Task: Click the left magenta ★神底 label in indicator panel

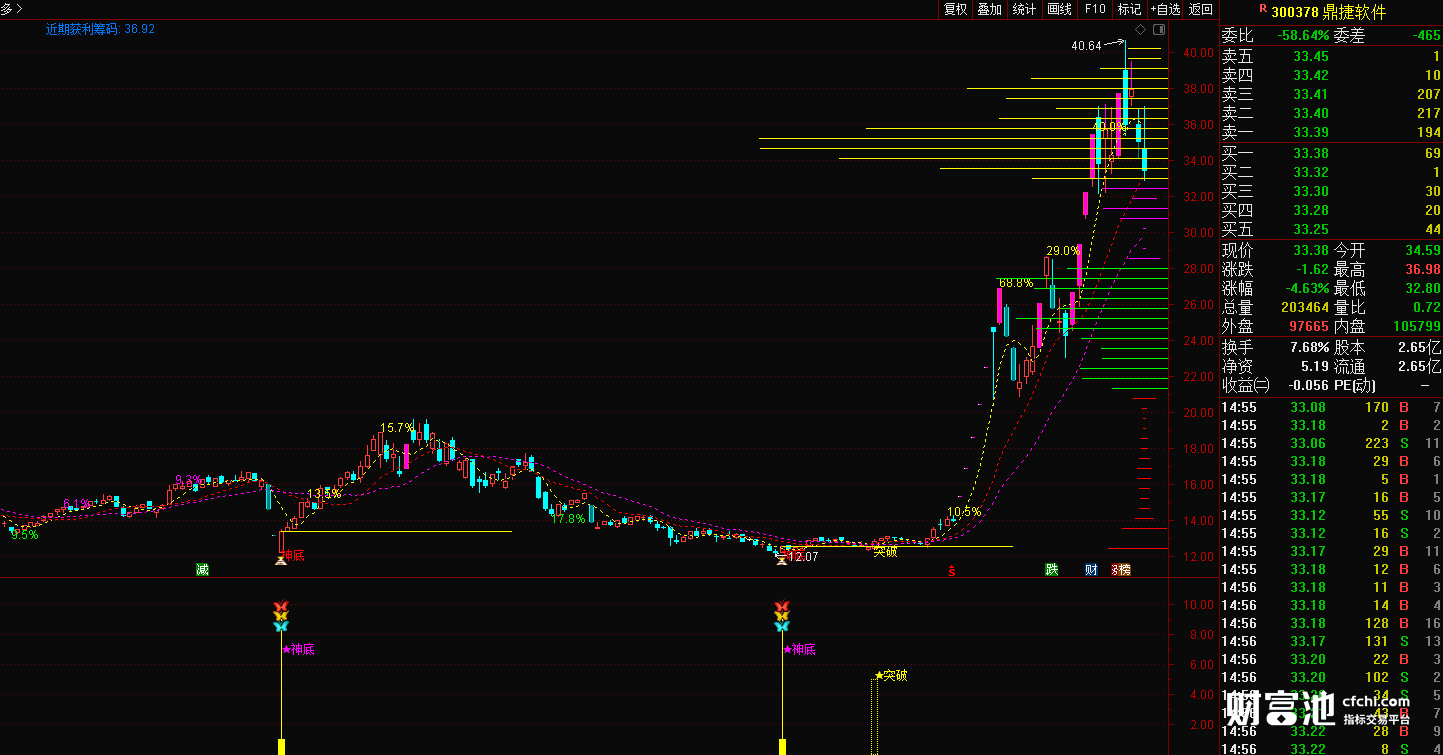Action: pyautogui.click(x=298, y=649)
